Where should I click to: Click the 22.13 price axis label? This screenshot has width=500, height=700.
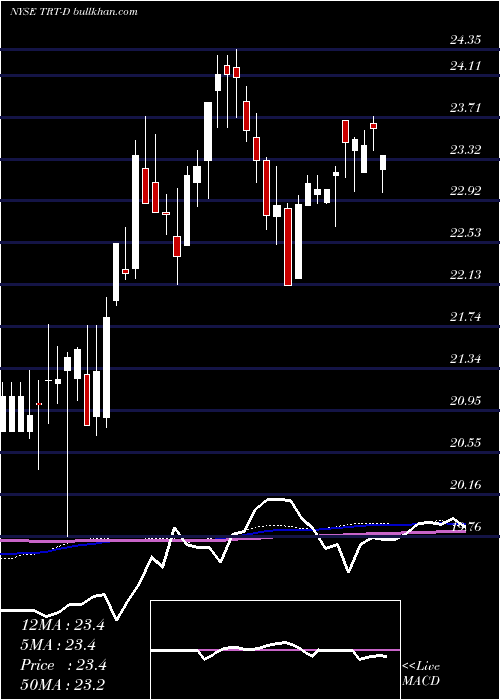[x=465, y=275]
